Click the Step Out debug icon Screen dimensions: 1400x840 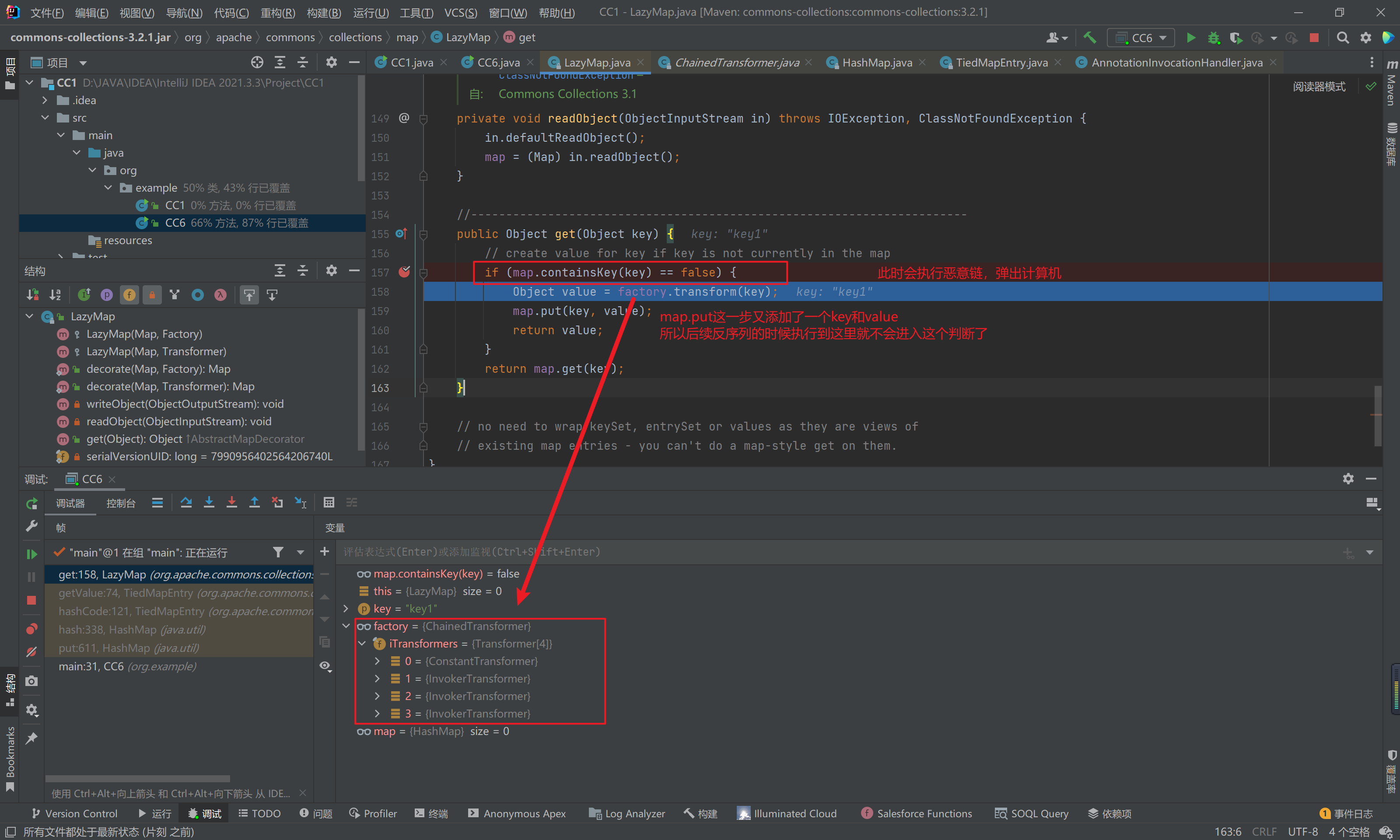point(255,503)
